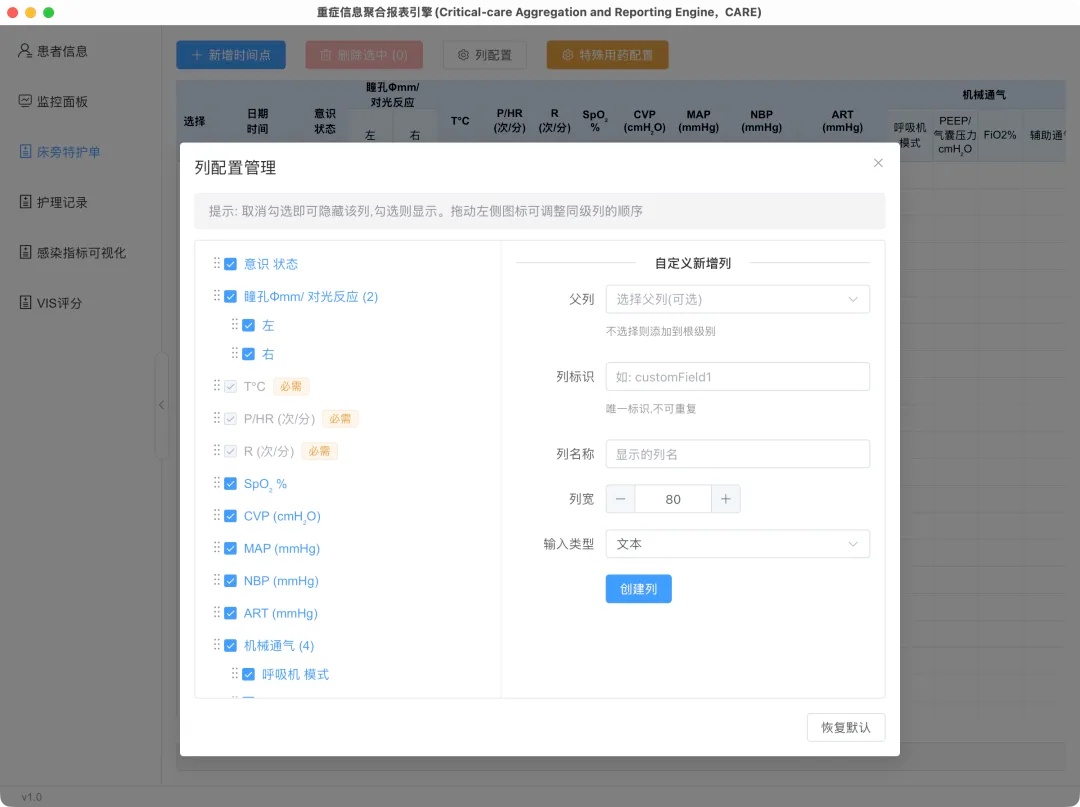This screenshot has height=807, width=1080.
Task: Click the 唯一标识,不可重复 hint text
Action: point(651,408)
